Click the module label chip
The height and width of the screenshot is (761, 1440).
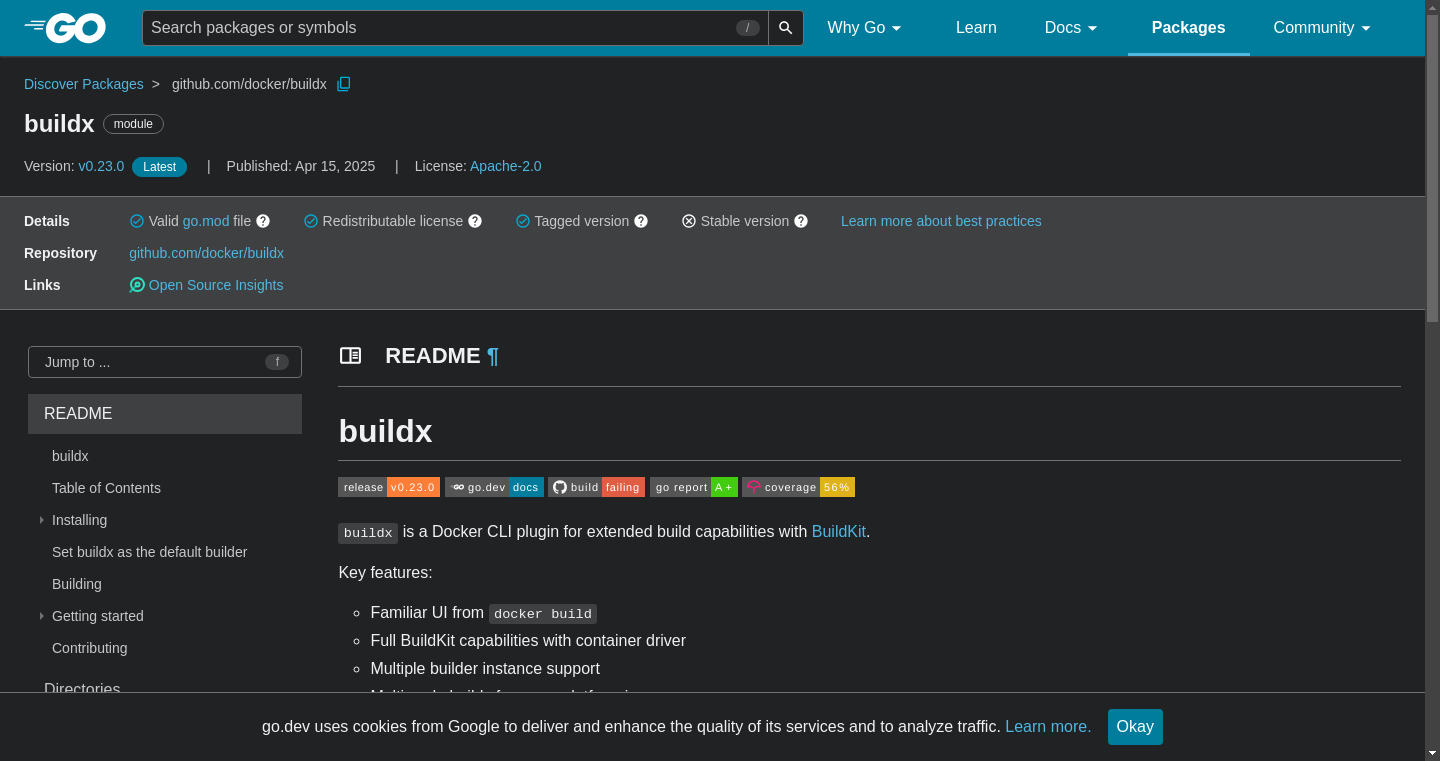133,124
